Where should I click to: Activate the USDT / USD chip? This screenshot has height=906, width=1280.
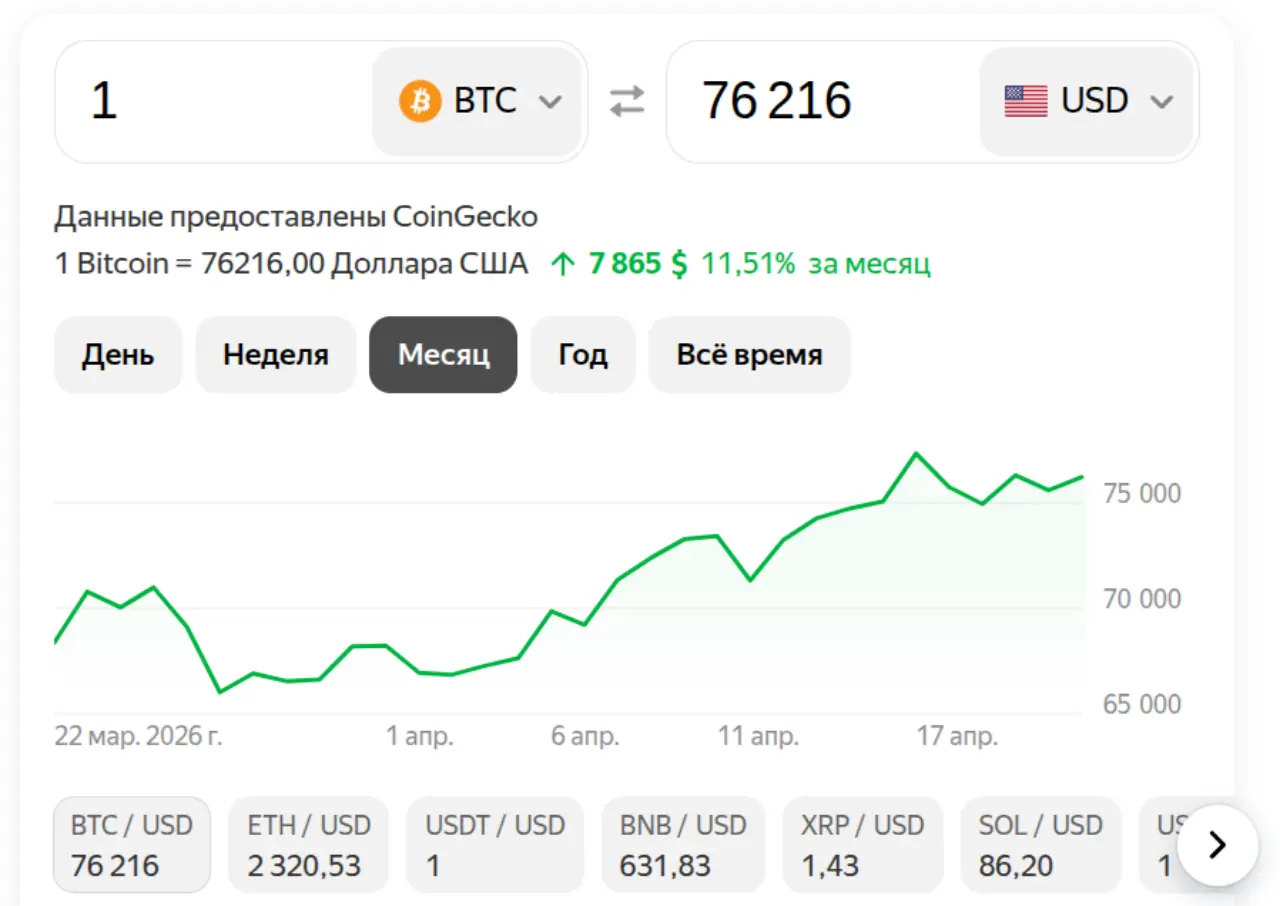[x=495, y=844]
